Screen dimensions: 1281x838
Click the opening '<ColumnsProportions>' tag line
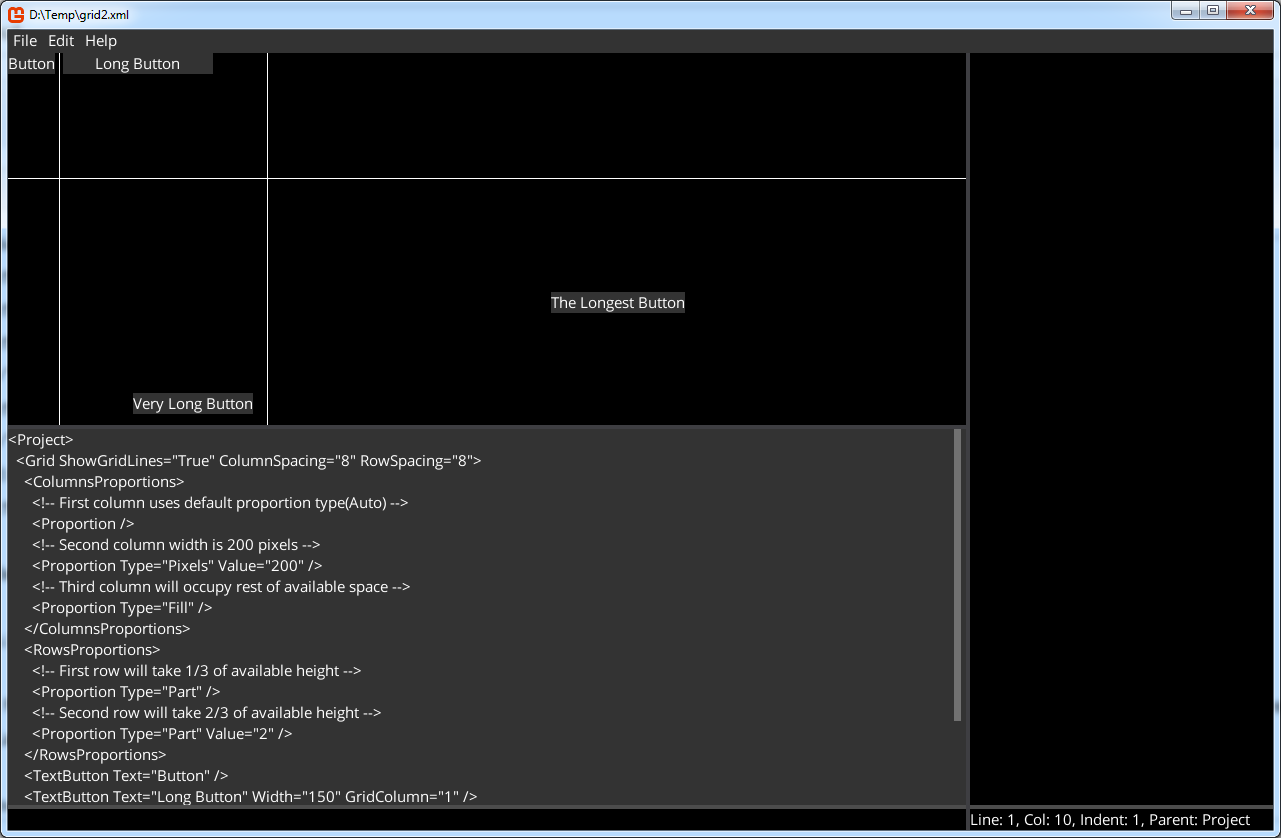(x=104, y=482)
